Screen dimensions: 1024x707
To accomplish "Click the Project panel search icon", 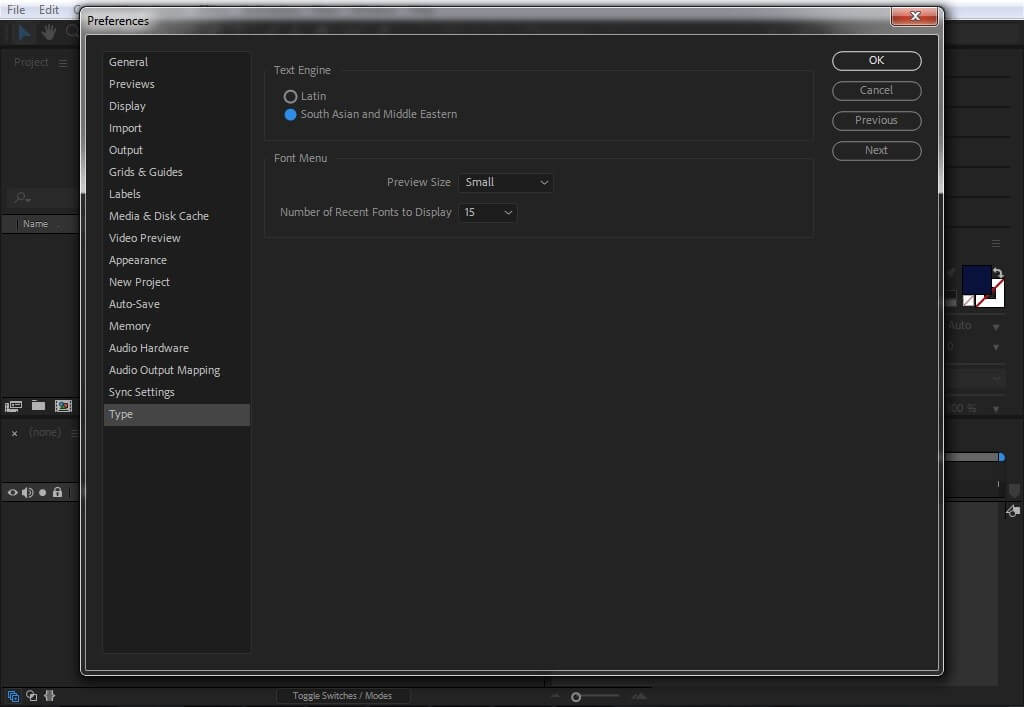I will 22,197.
